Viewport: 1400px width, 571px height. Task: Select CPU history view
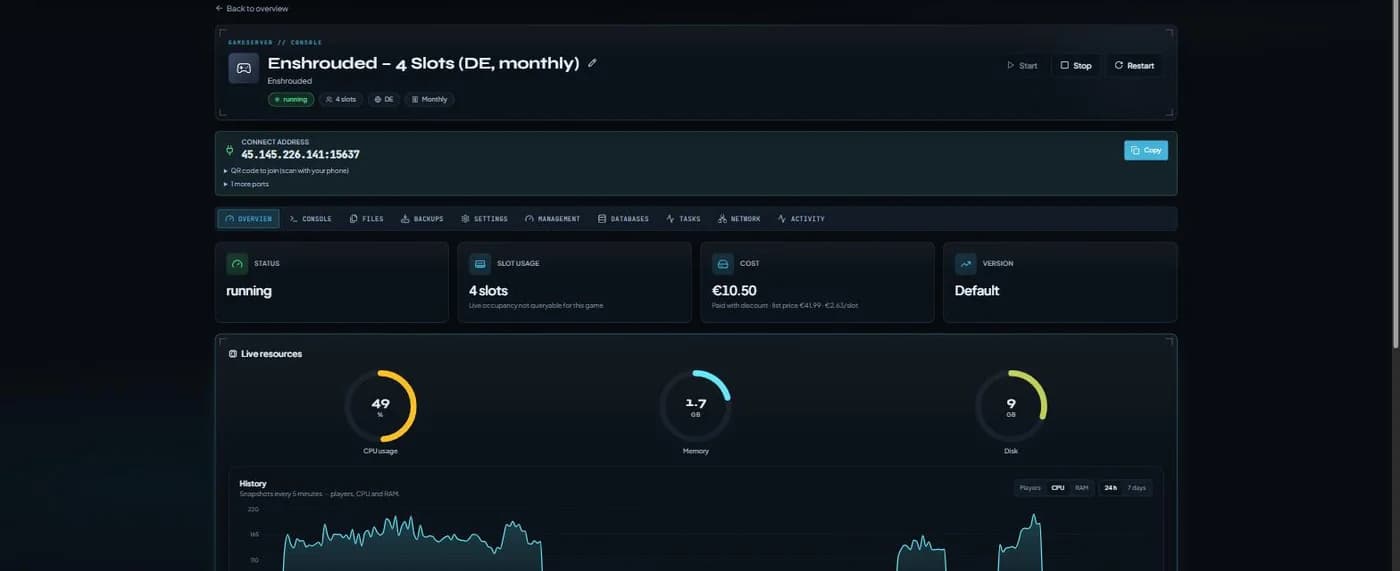[1058, 488]
